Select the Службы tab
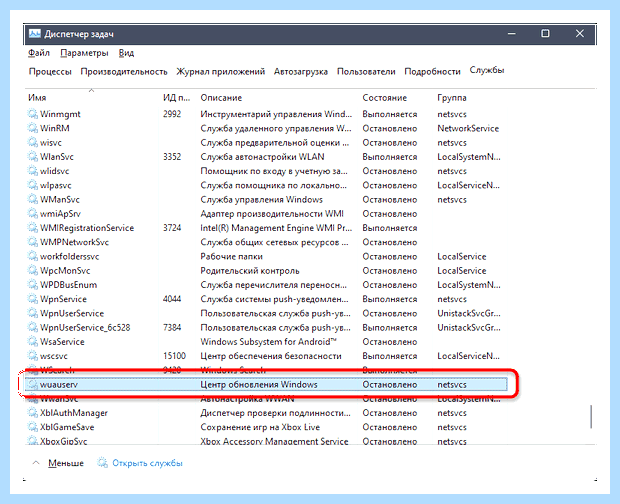The image size is (620, 504). pos(487,70)
